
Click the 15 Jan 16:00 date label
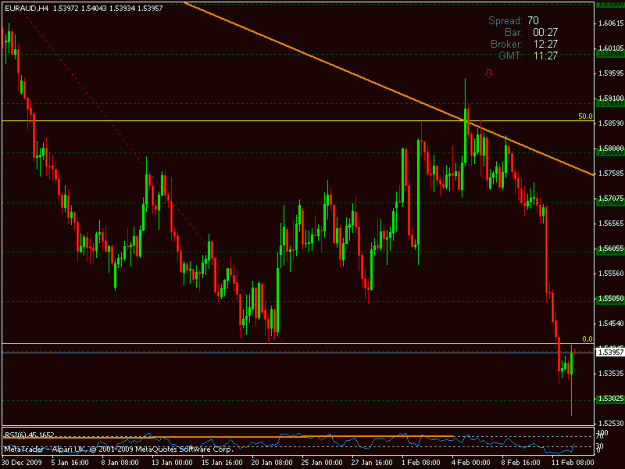tap(222, 462)
